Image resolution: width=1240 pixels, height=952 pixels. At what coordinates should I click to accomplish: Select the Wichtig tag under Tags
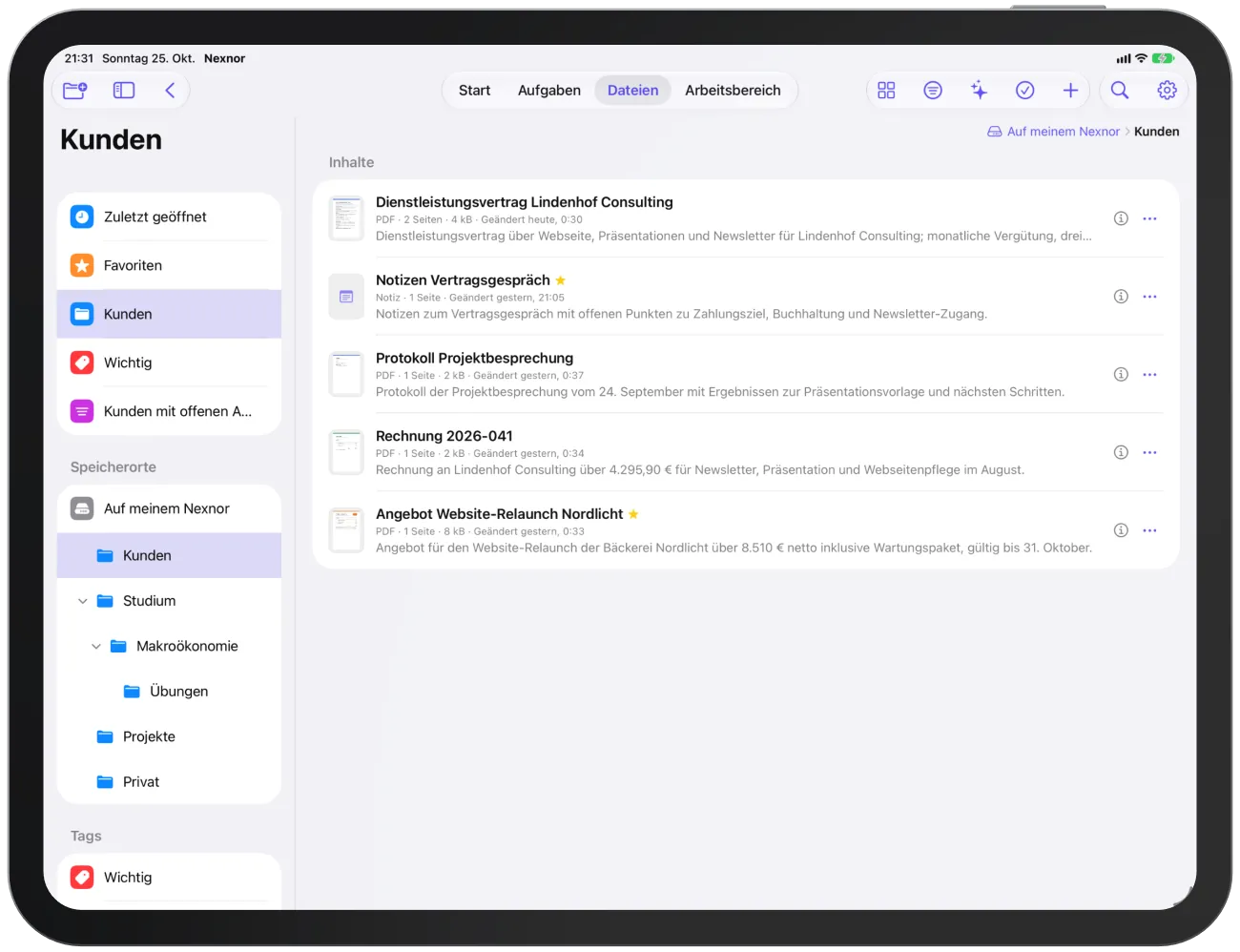(x=169, y=878)
